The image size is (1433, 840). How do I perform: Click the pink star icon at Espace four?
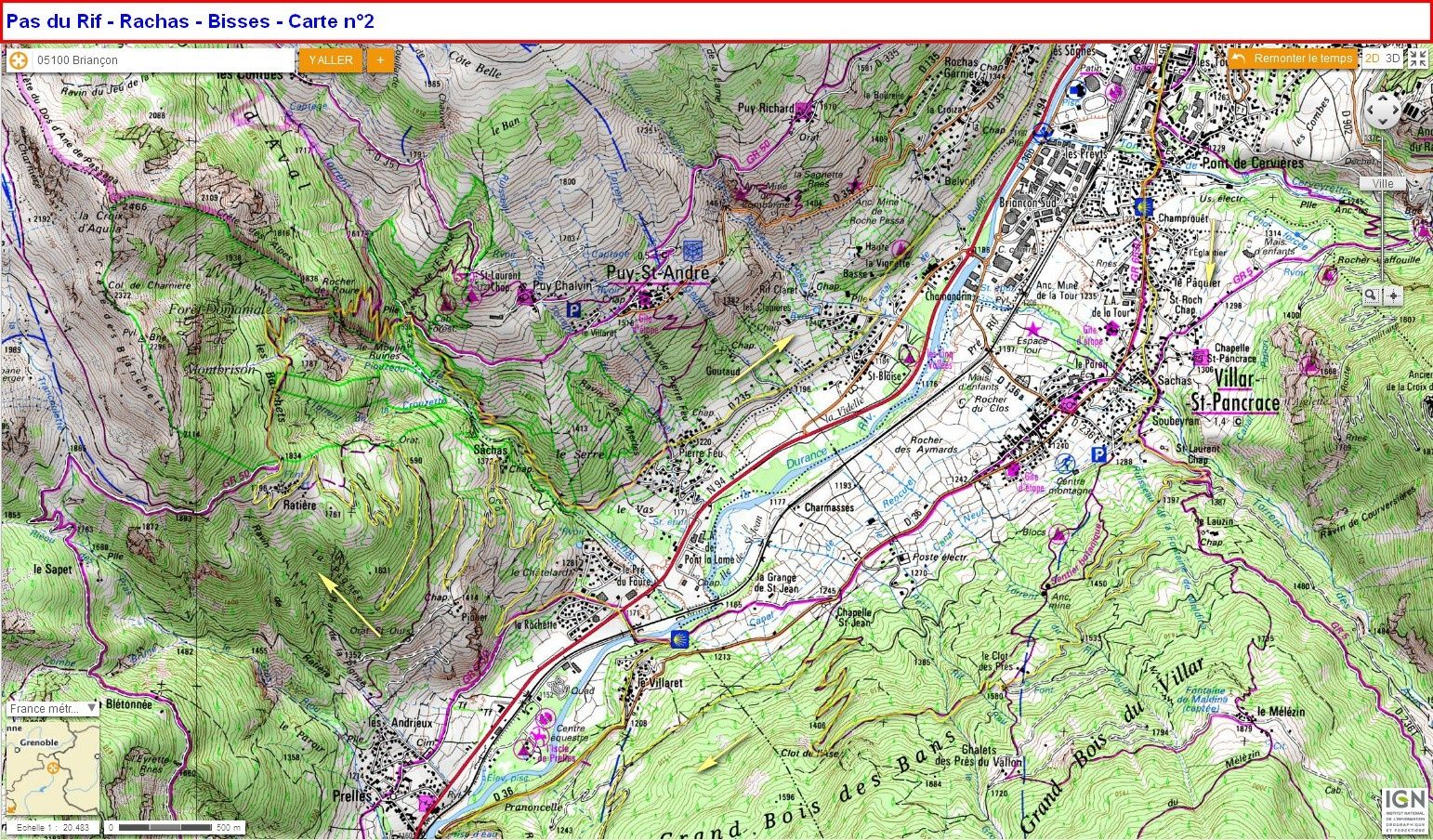[1032, 328]
